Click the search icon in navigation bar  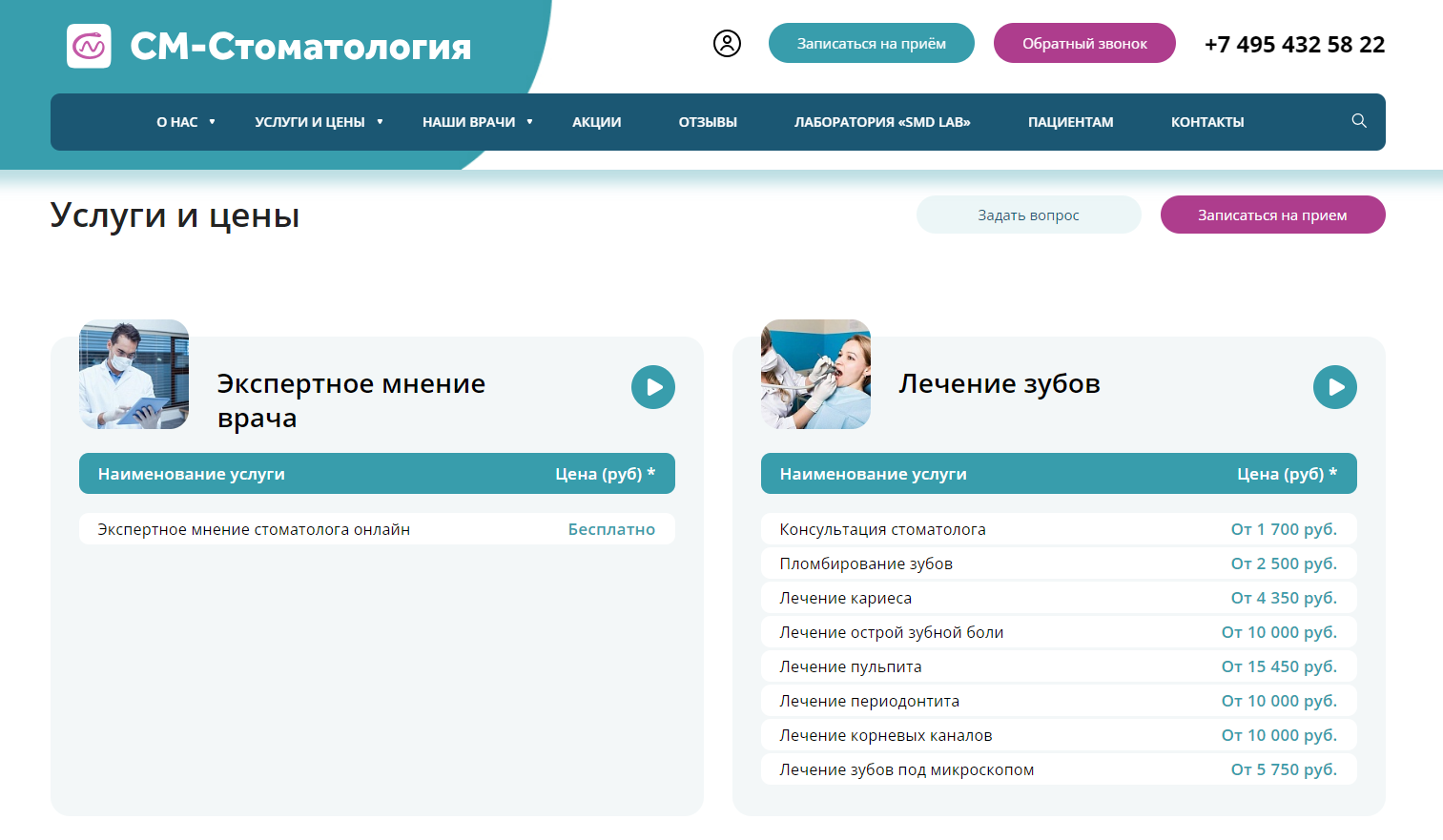(1358, 121)
